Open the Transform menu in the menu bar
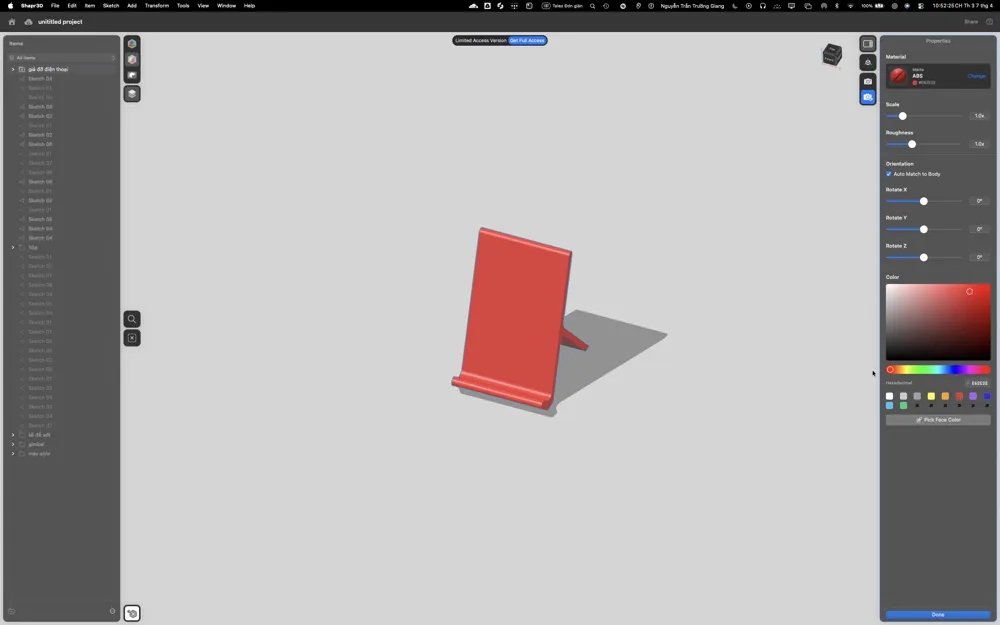The height and width of the screenshot is (625, 1000). pos(155,5)
